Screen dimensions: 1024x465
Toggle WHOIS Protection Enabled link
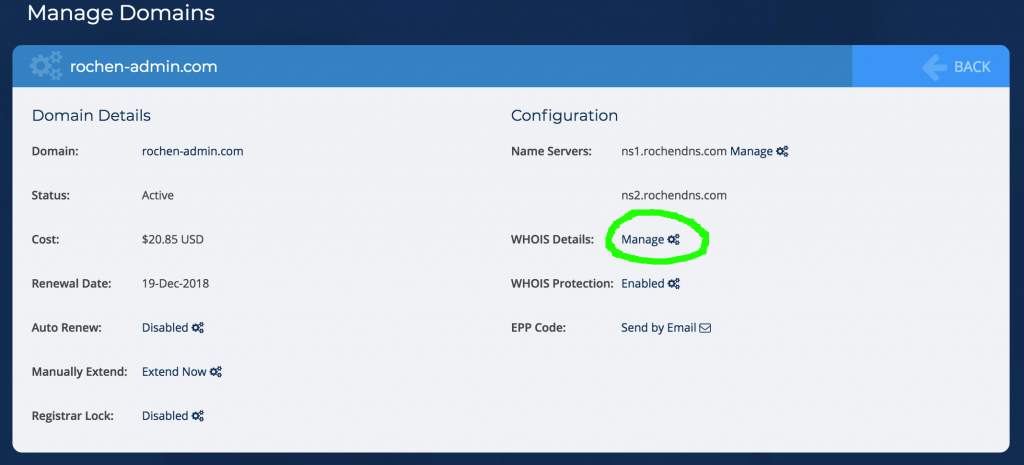(x=643, y=283)
